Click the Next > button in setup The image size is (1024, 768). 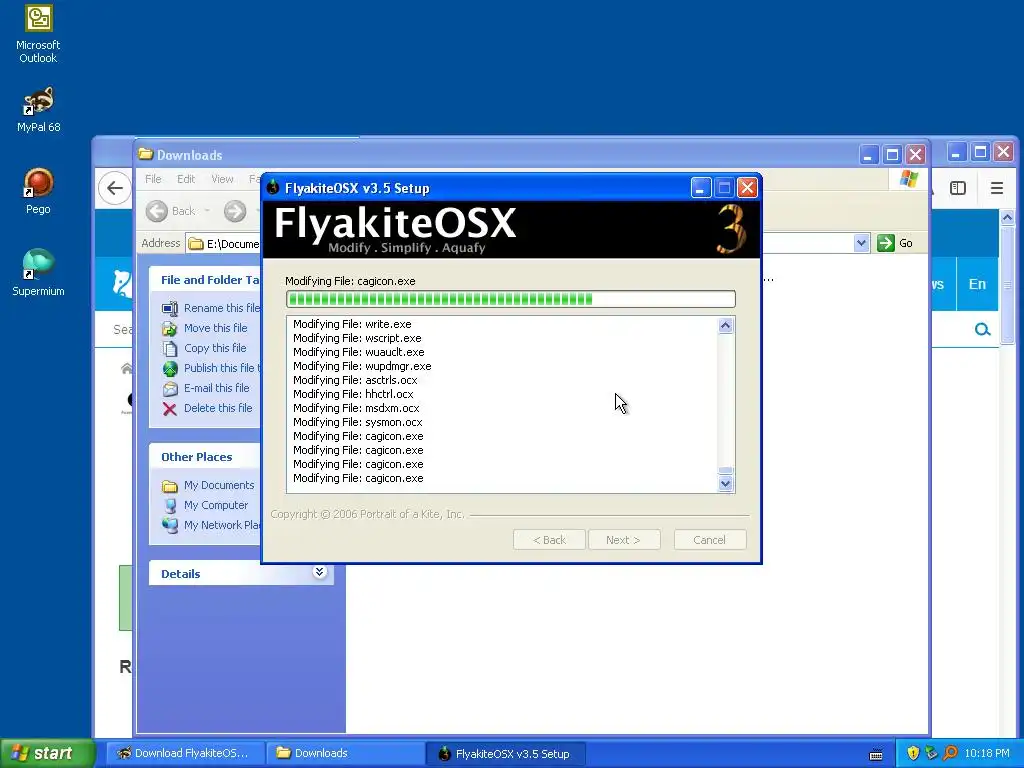pyautogui.click(x=624, y=540)
